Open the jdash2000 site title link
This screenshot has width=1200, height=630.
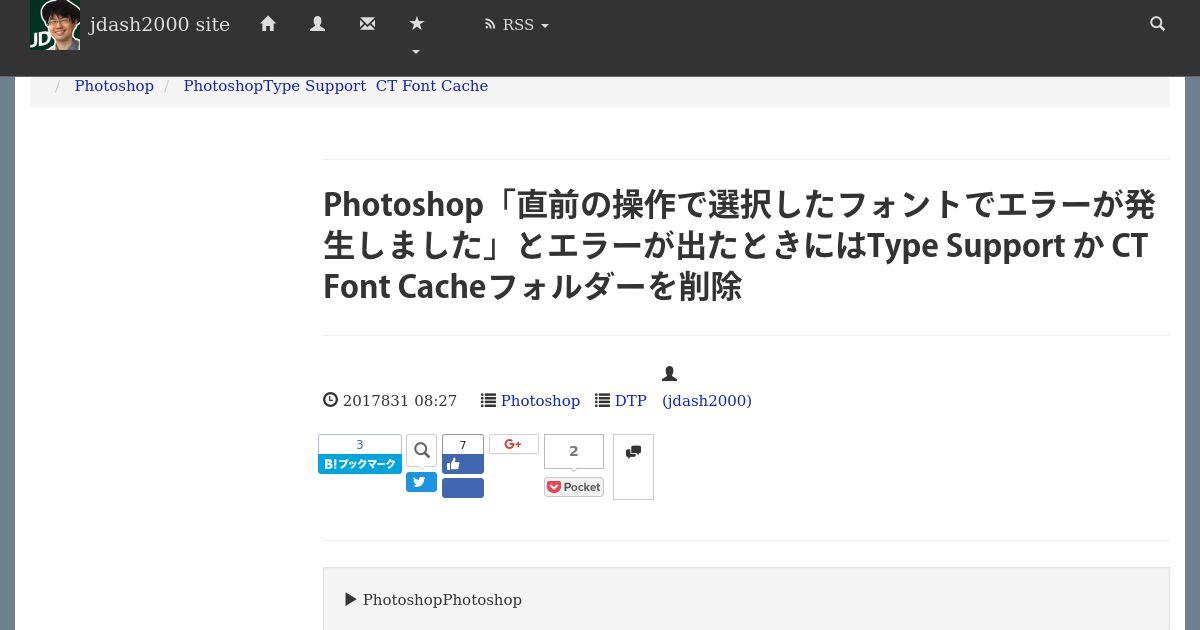pos(160,25)
